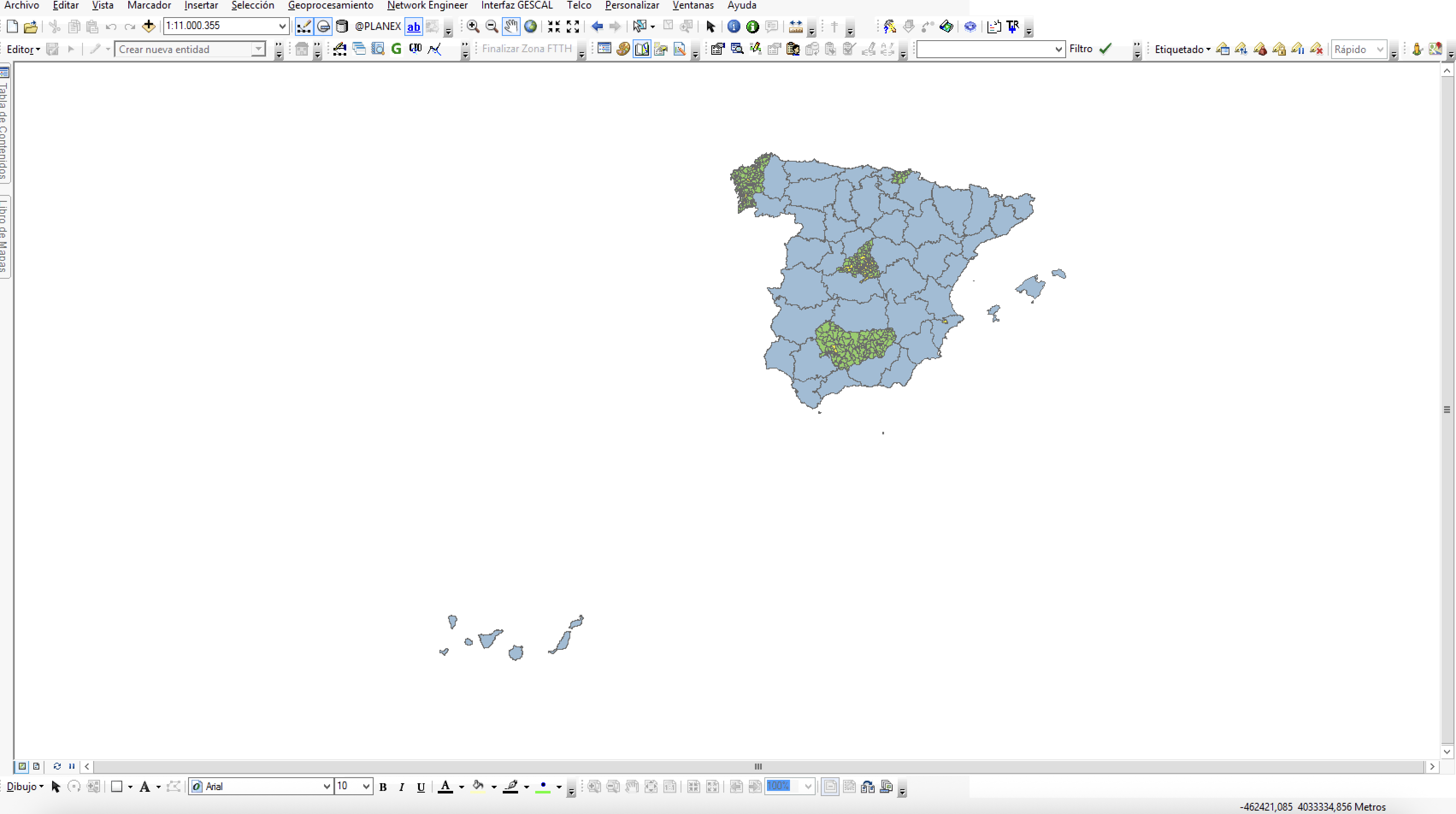Open the artist palette icon tool
This screenshot has width=1456, height=814.
click(623, 49)
